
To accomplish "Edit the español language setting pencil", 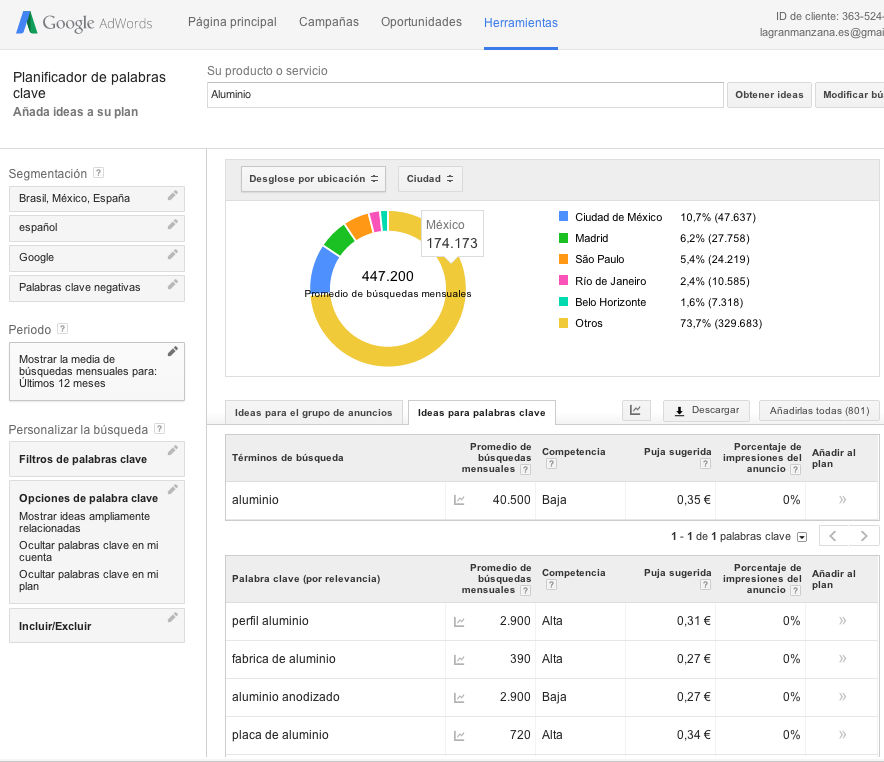I will (x=173, y=225).
